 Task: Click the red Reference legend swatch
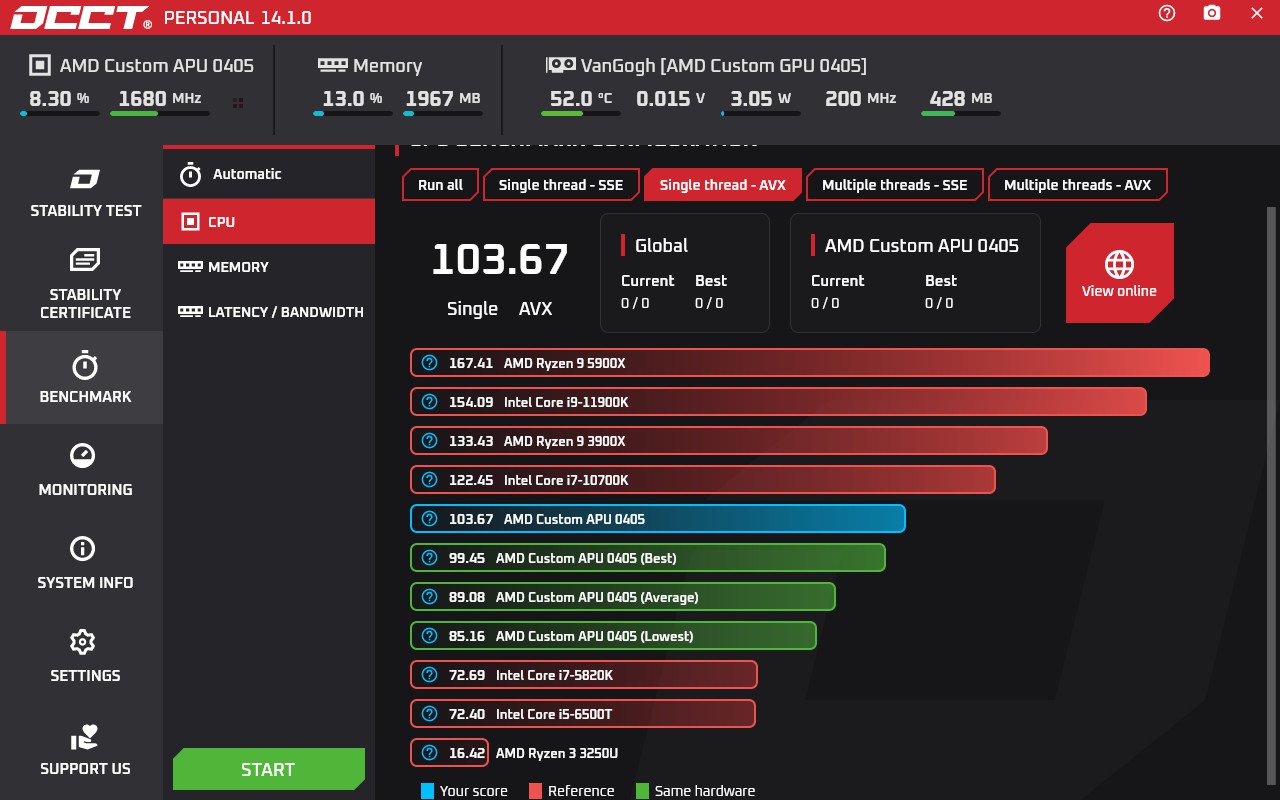click(535, 791)
